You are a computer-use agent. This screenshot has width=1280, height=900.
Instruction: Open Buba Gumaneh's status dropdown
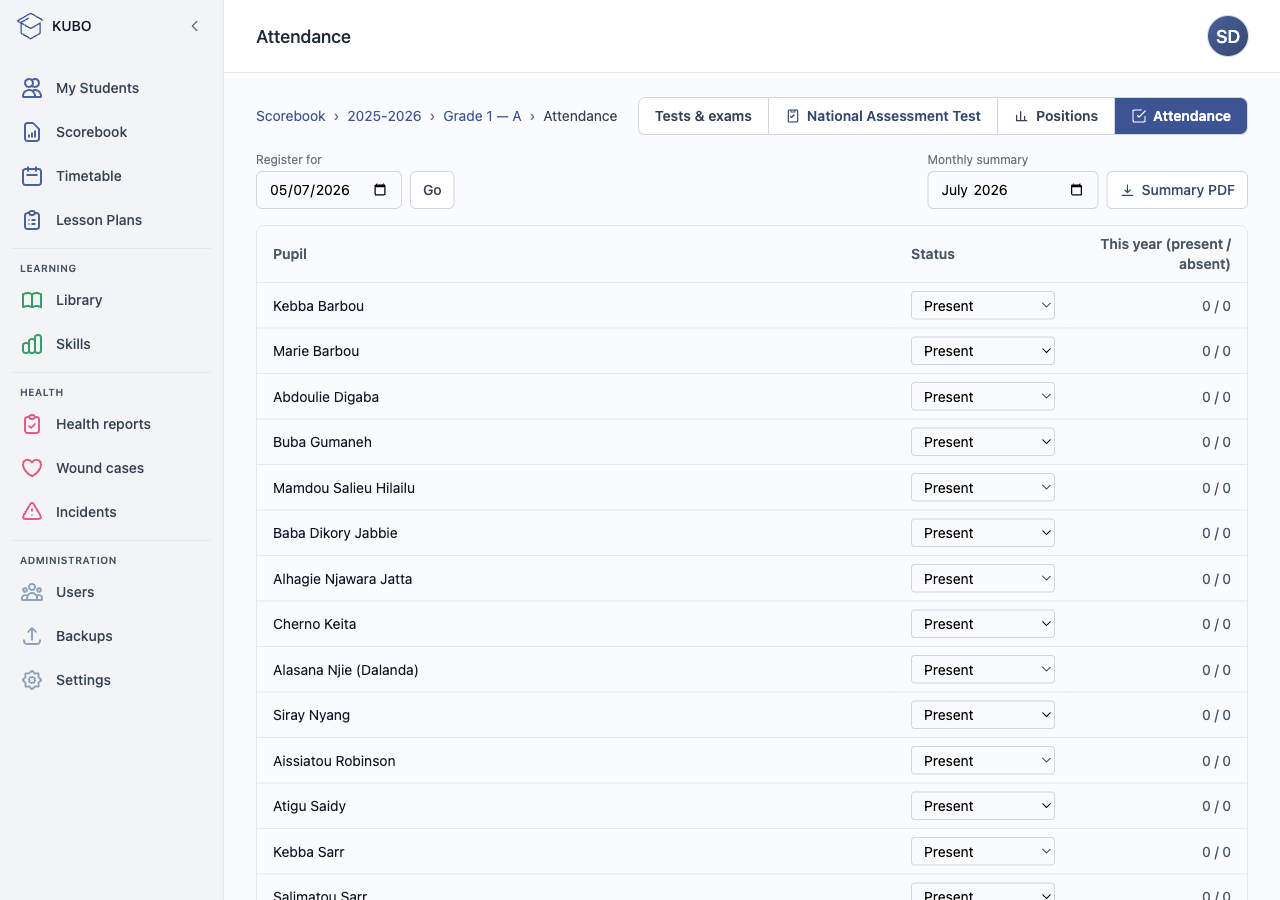(x=983, y=442)
